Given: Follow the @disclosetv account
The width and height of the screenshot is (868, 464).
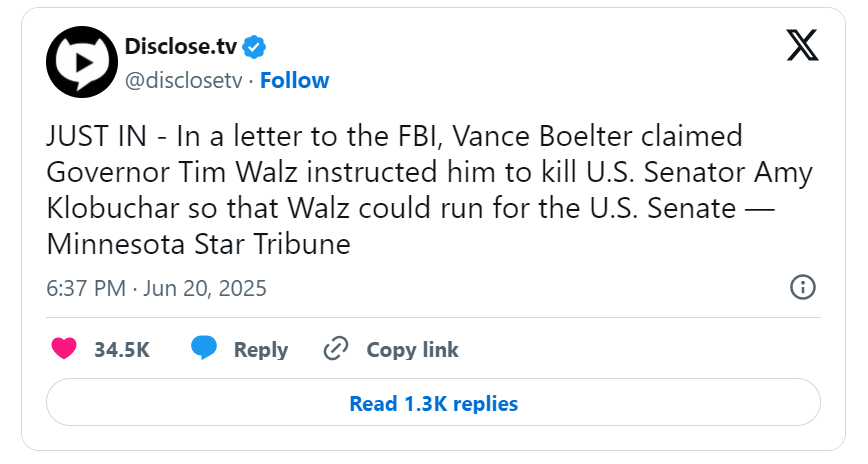Looking at the screenshot, I should [x=294, y=80].
